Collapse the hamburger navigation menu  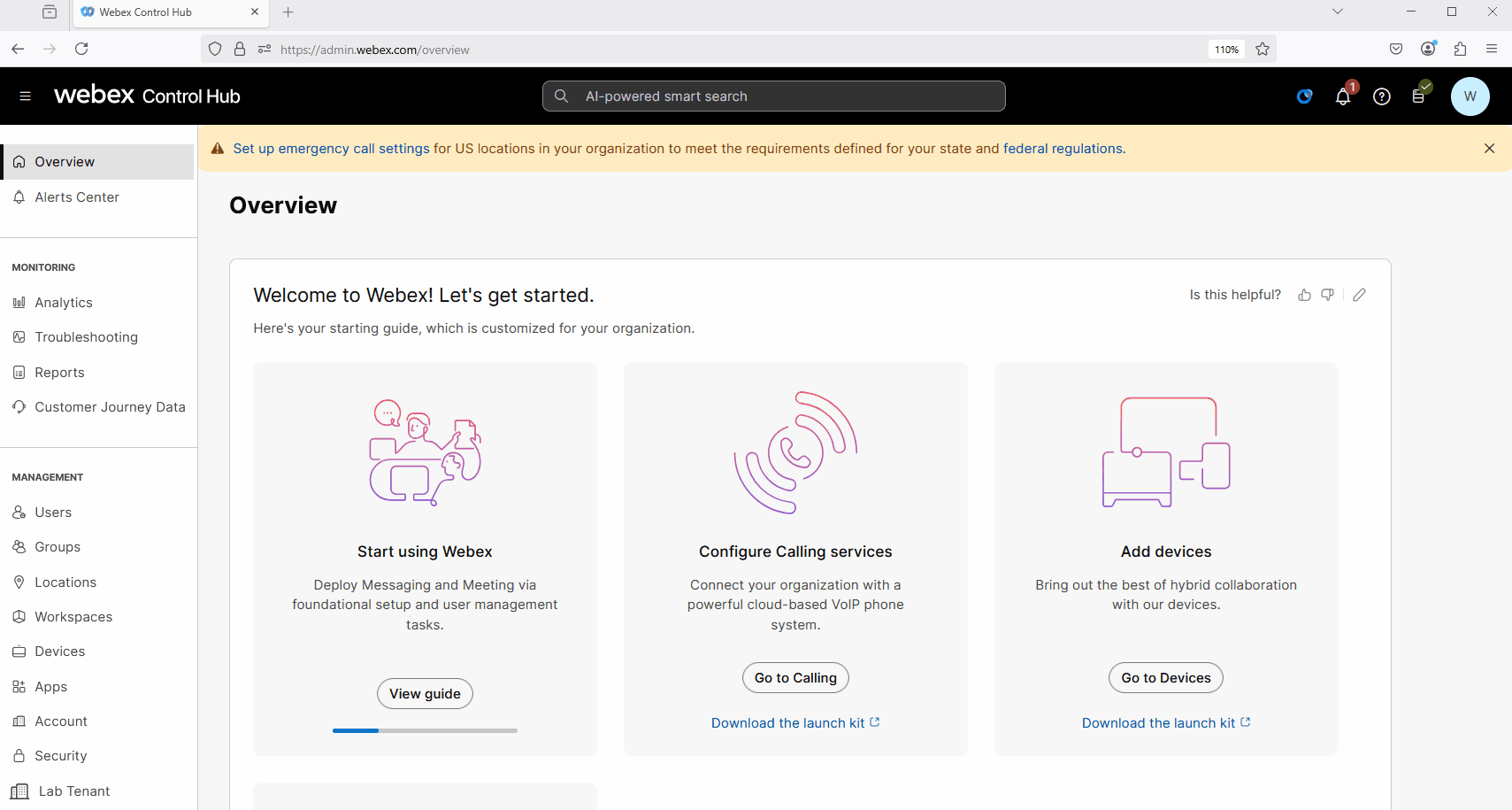(25, 96)
